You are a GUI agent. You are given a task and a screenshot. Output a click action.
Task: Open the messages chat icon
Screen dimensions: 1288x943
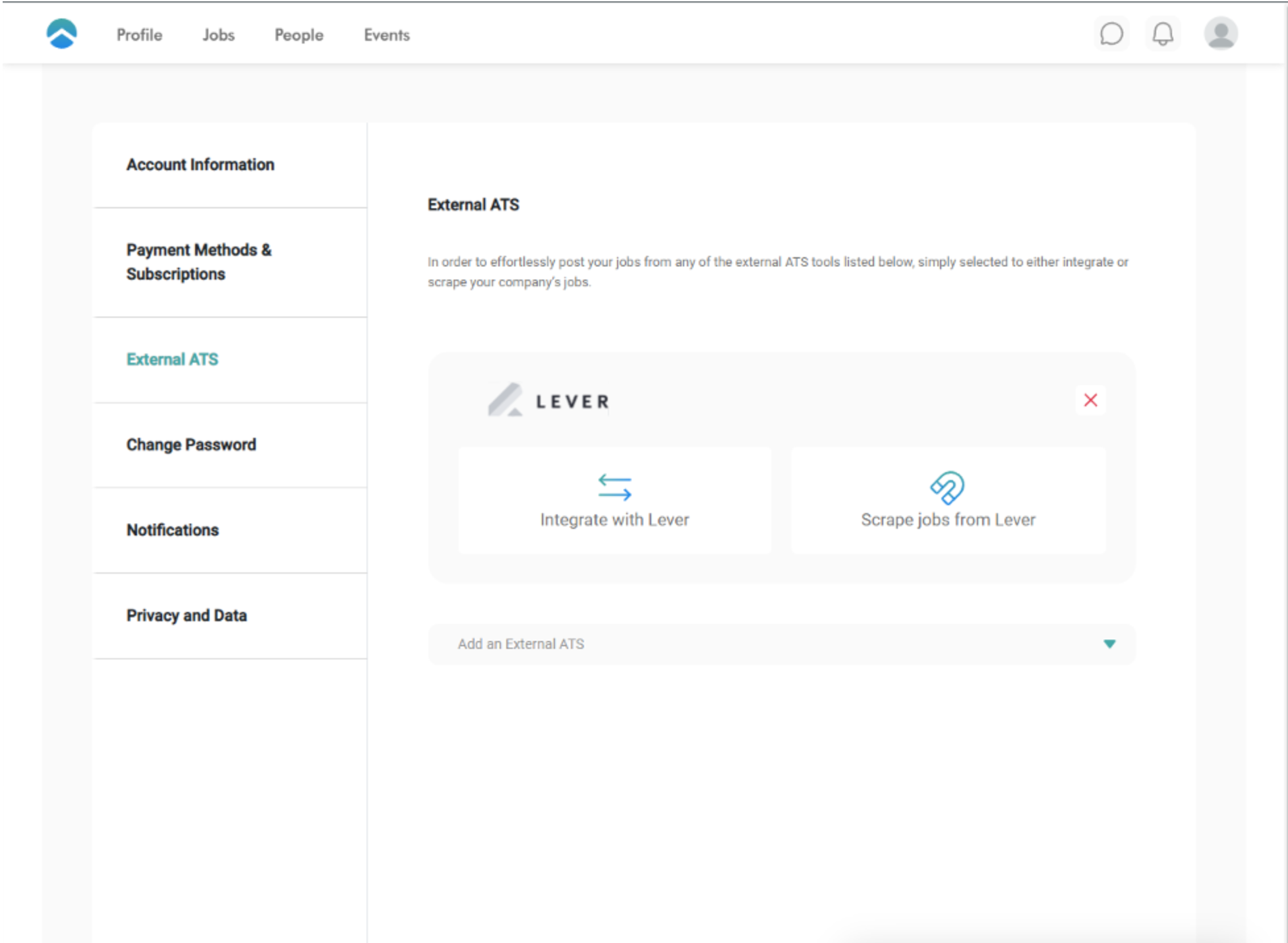point(1111,34)
